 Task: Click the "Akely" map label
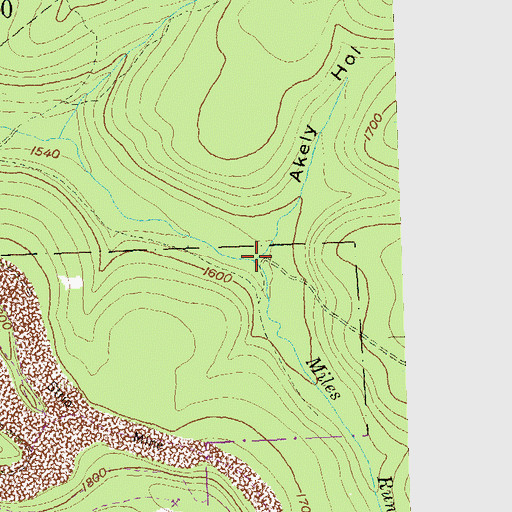point(303,153)
